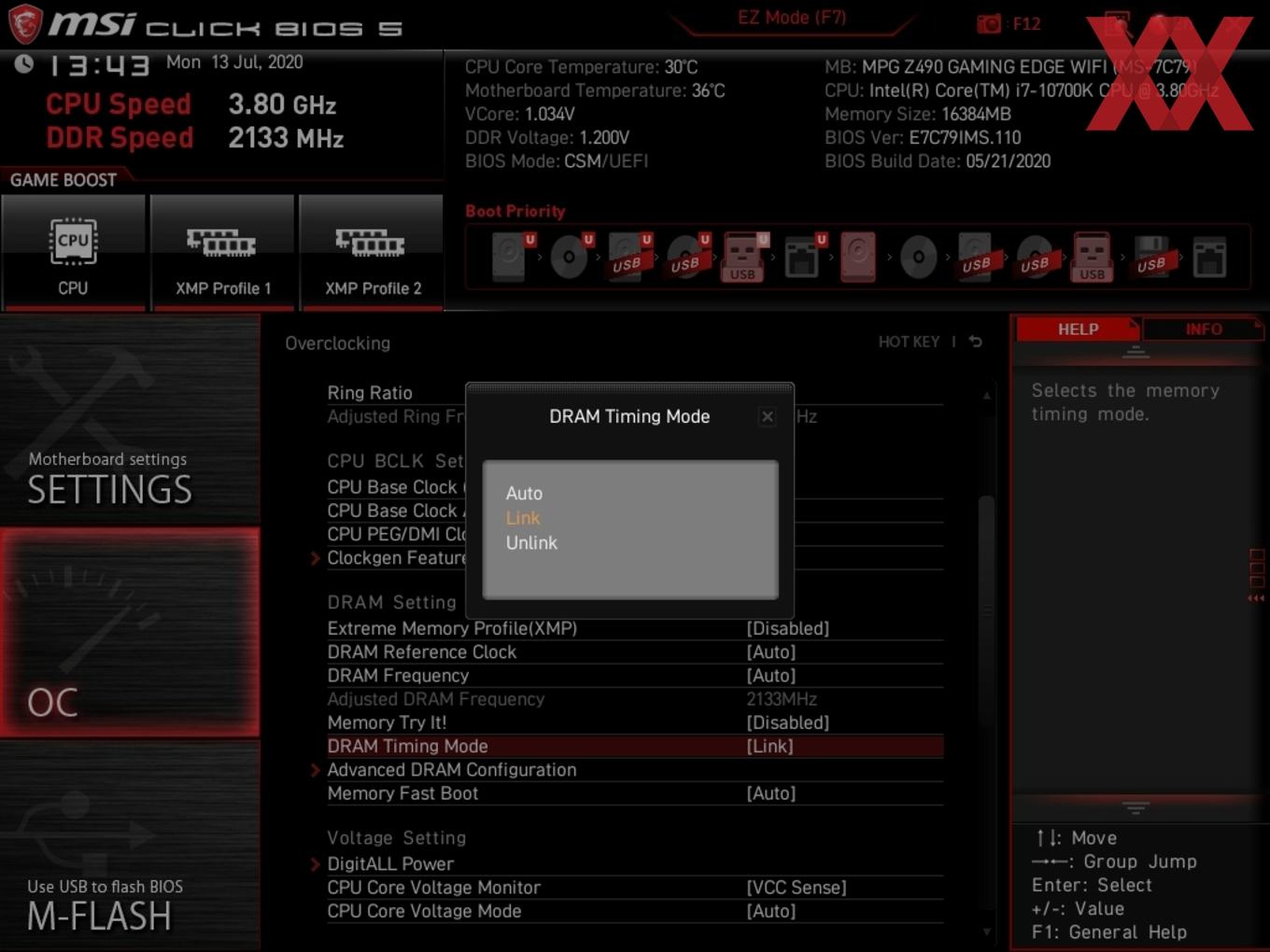Click the settings list scroll-down arrow
This screenshot has height=952, width=1270.
(986, 931)
